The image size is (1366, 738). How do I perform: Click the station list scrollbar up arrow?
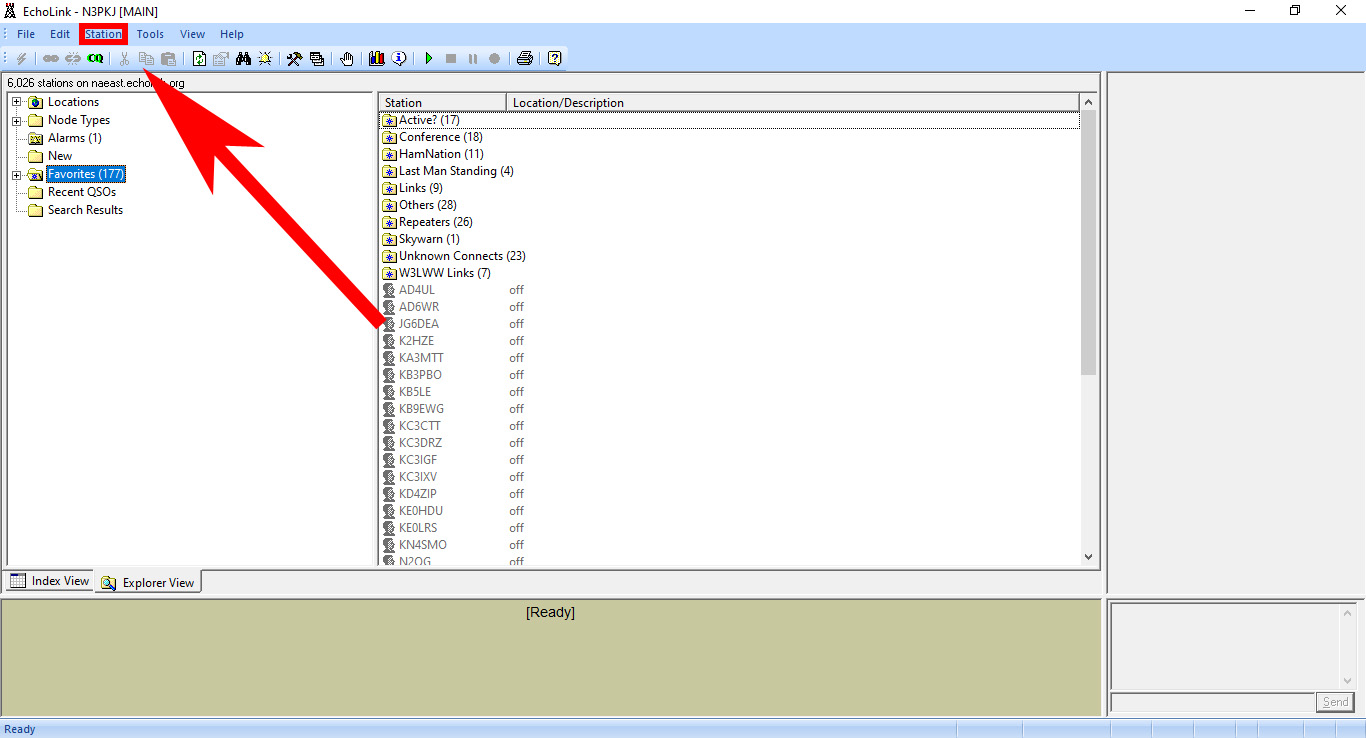[x=1089, y=102]
